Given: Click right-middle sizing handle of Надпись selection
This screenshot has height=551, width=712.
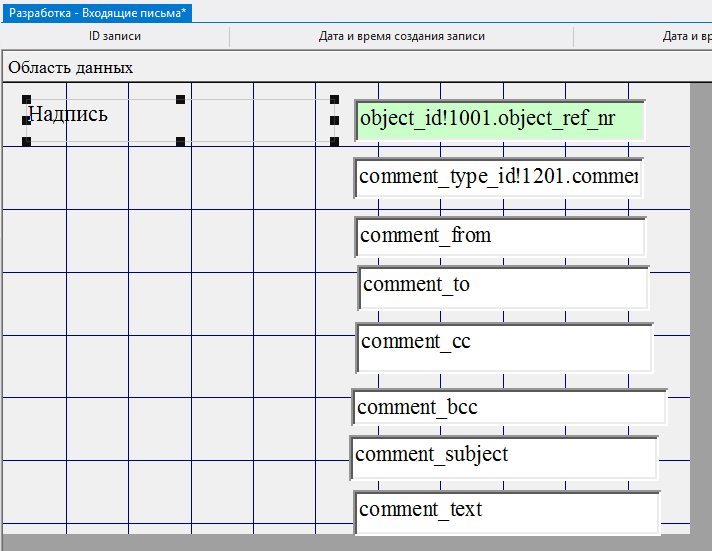Looking at the screenshot, I should [335, 120].
